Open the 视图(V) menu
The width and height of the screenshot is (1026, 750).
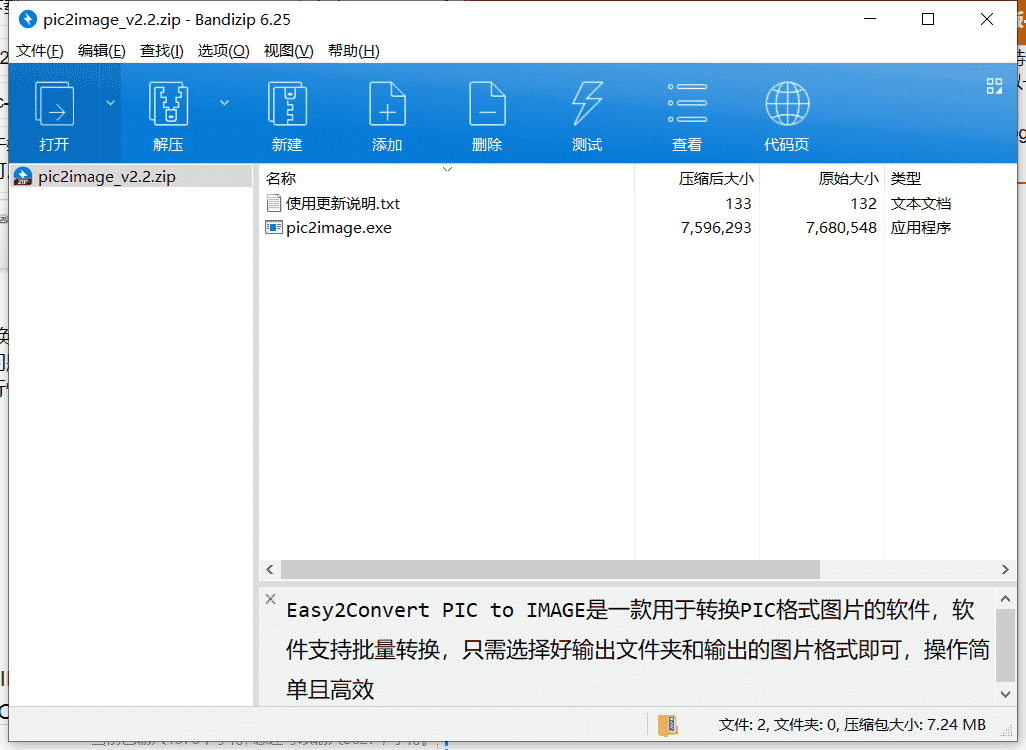point(289,51)
